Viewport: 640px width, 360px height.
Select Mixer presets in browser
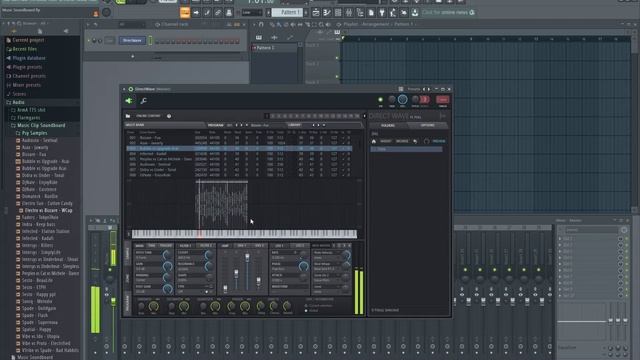pyautogui.click(x=27, y=85)
